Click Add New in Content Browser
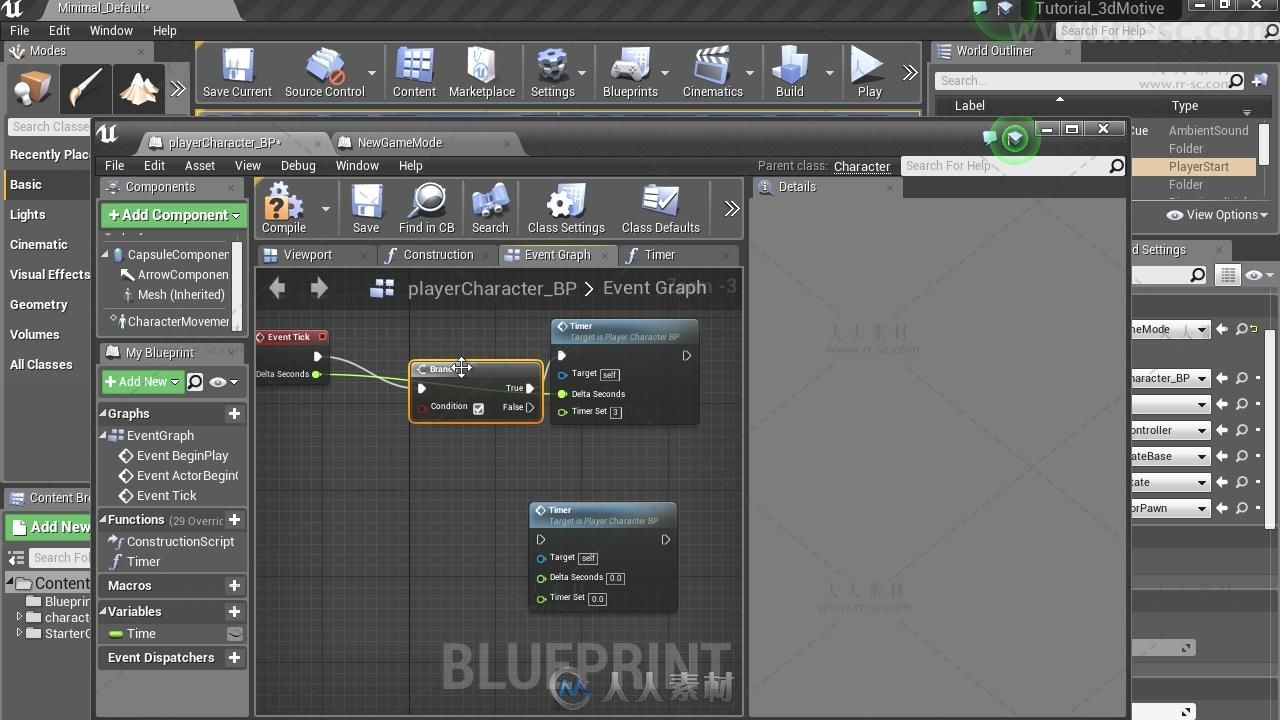This screenshot has width=1280, height=720. click(x=50, y=527)
